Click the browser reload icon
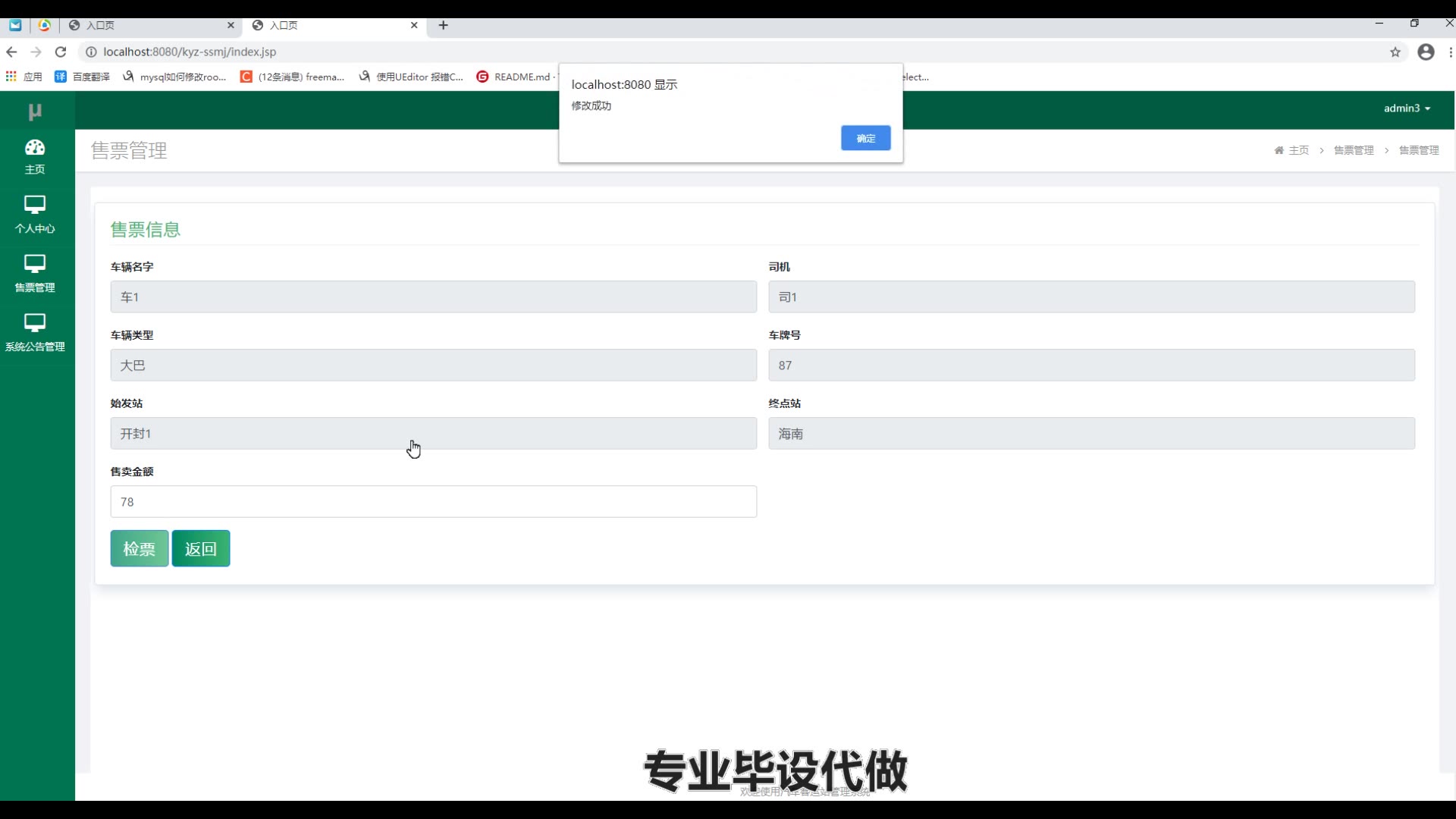This screenshot has height=819, width=1456. 61,52
